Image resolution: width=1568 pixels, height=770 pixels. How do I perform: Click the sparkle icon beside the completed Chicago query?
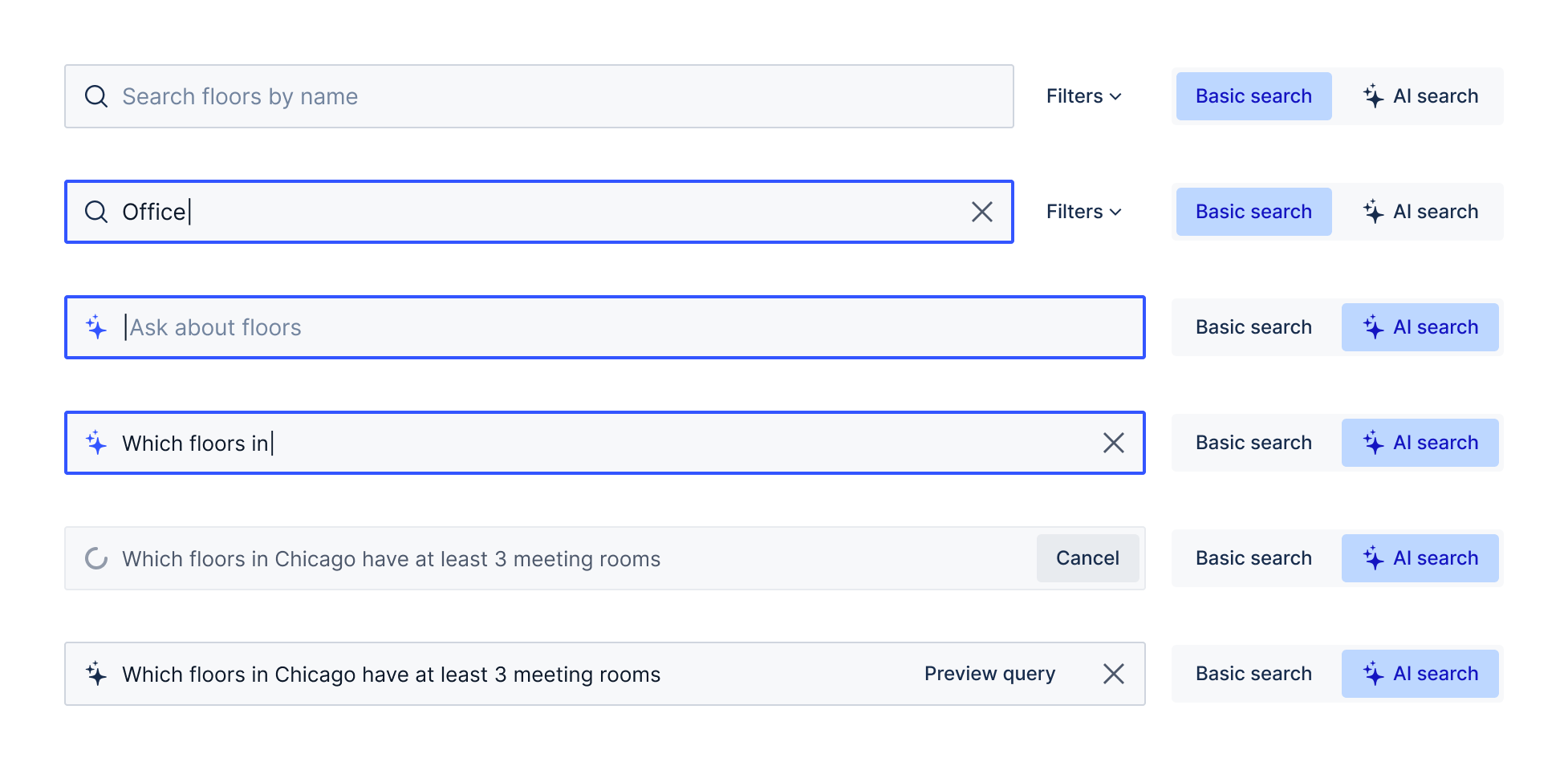pyautogui.click(x=96, y=674)
